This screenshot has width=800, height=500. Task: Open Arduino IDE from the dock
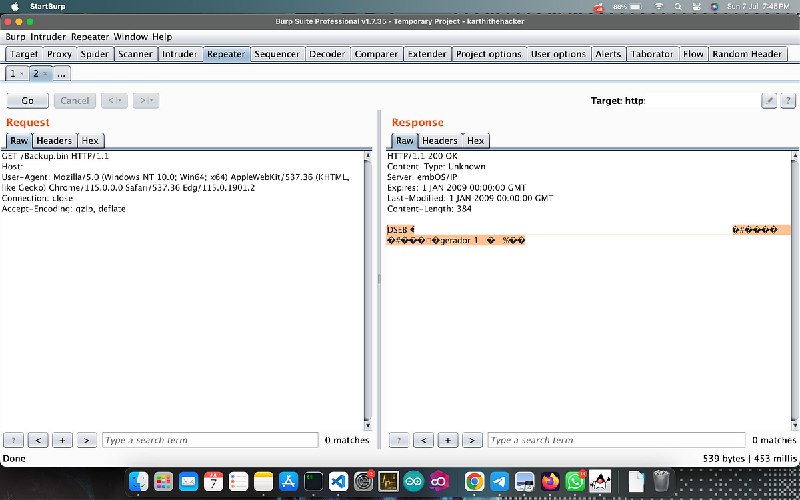(413, 481)
